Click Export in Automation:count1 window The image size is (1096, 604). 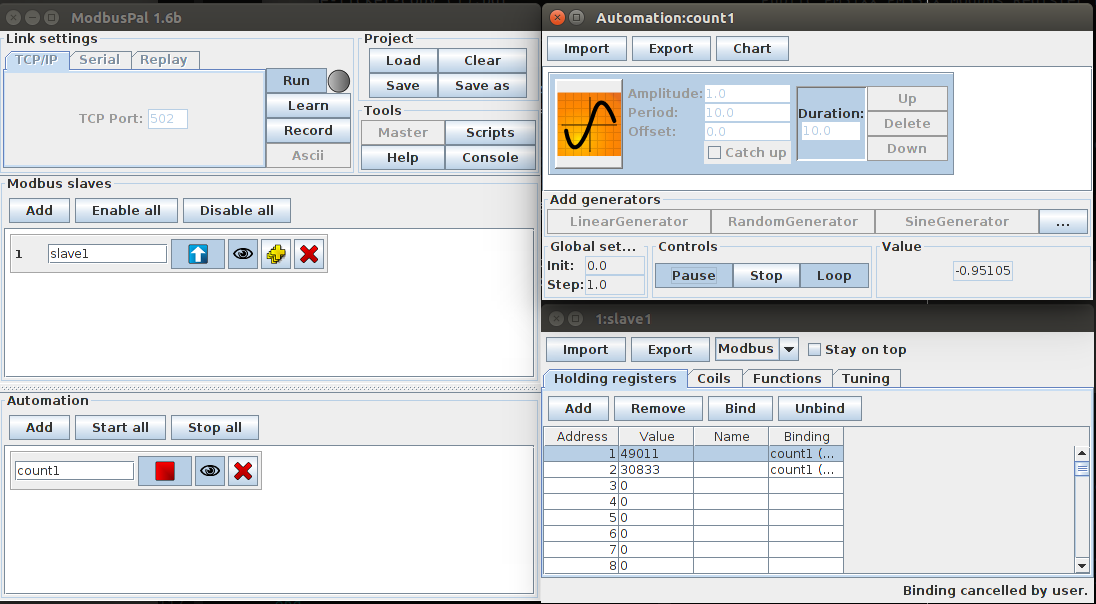[x=671, y=48]
